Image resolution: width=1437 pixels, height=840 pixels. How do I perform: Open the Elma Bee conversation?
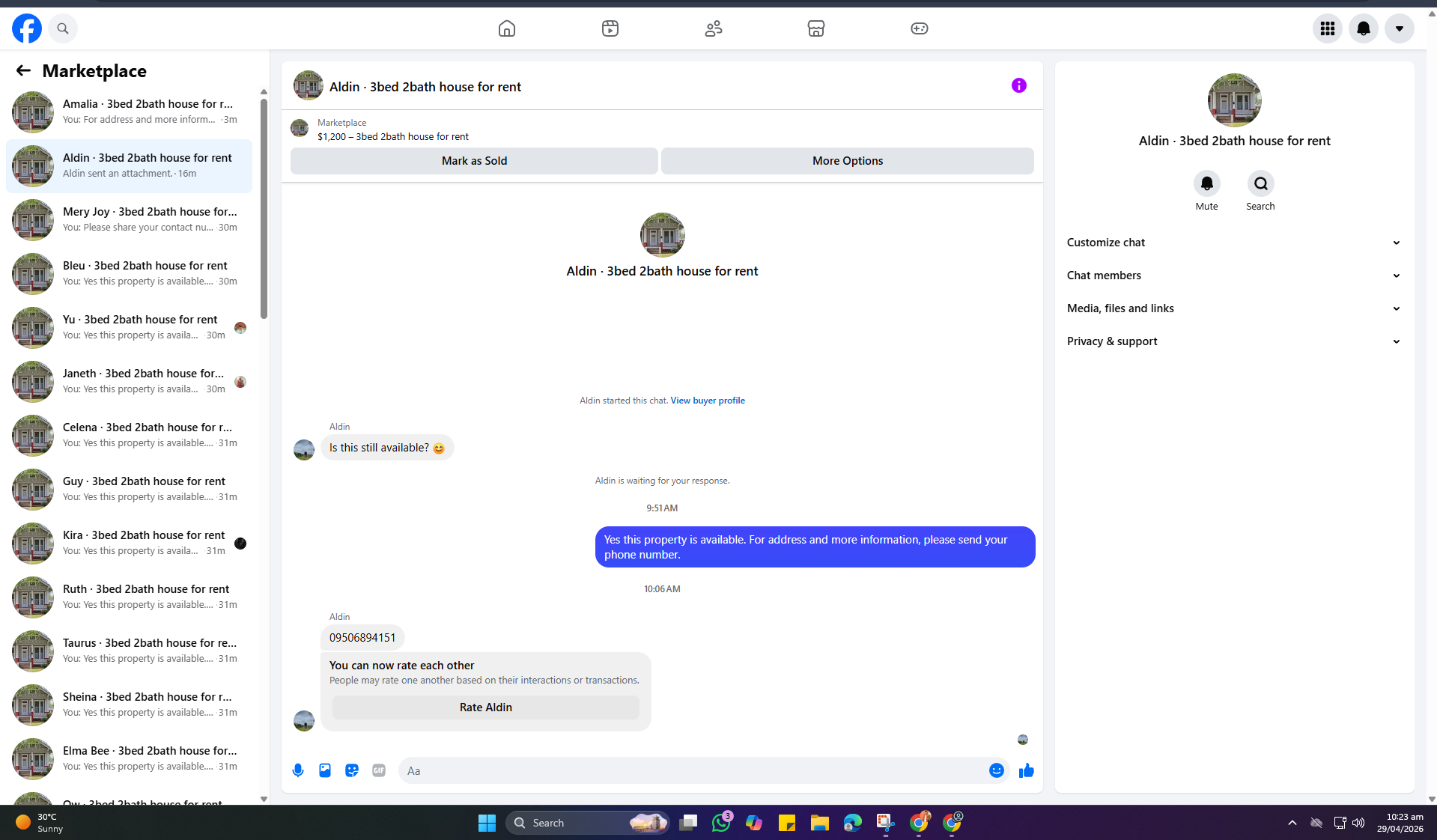(x=129, y=758)
